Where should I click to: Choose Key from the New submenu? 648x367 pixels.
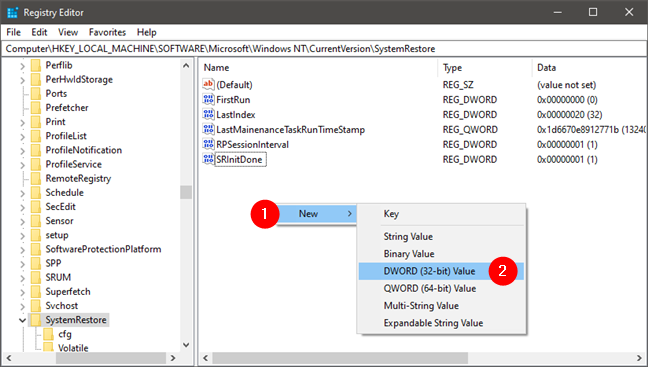click(x=441, y=214)
